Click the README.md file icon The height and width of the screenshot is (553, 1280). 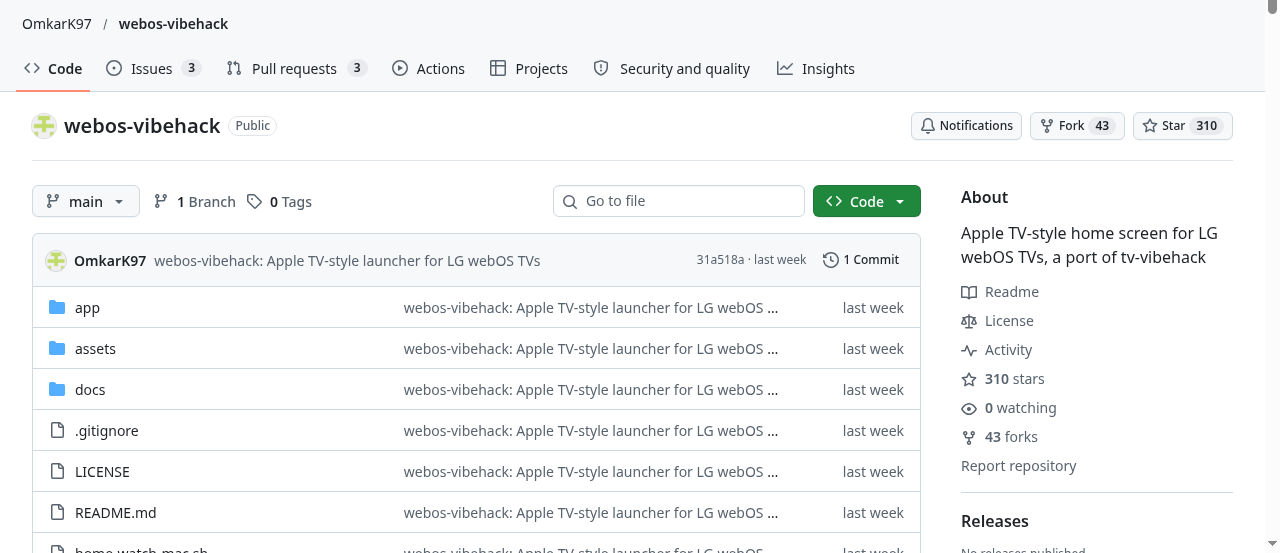coord(57,512)
